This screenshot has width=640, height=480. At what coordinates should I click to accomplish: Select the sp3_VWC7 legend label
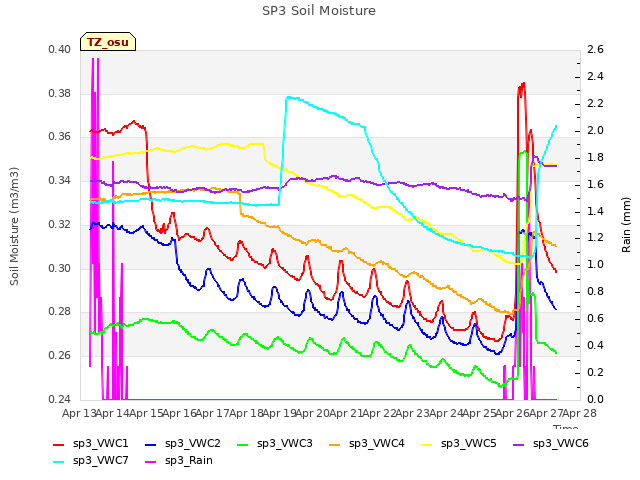click(x=100, y=461)
